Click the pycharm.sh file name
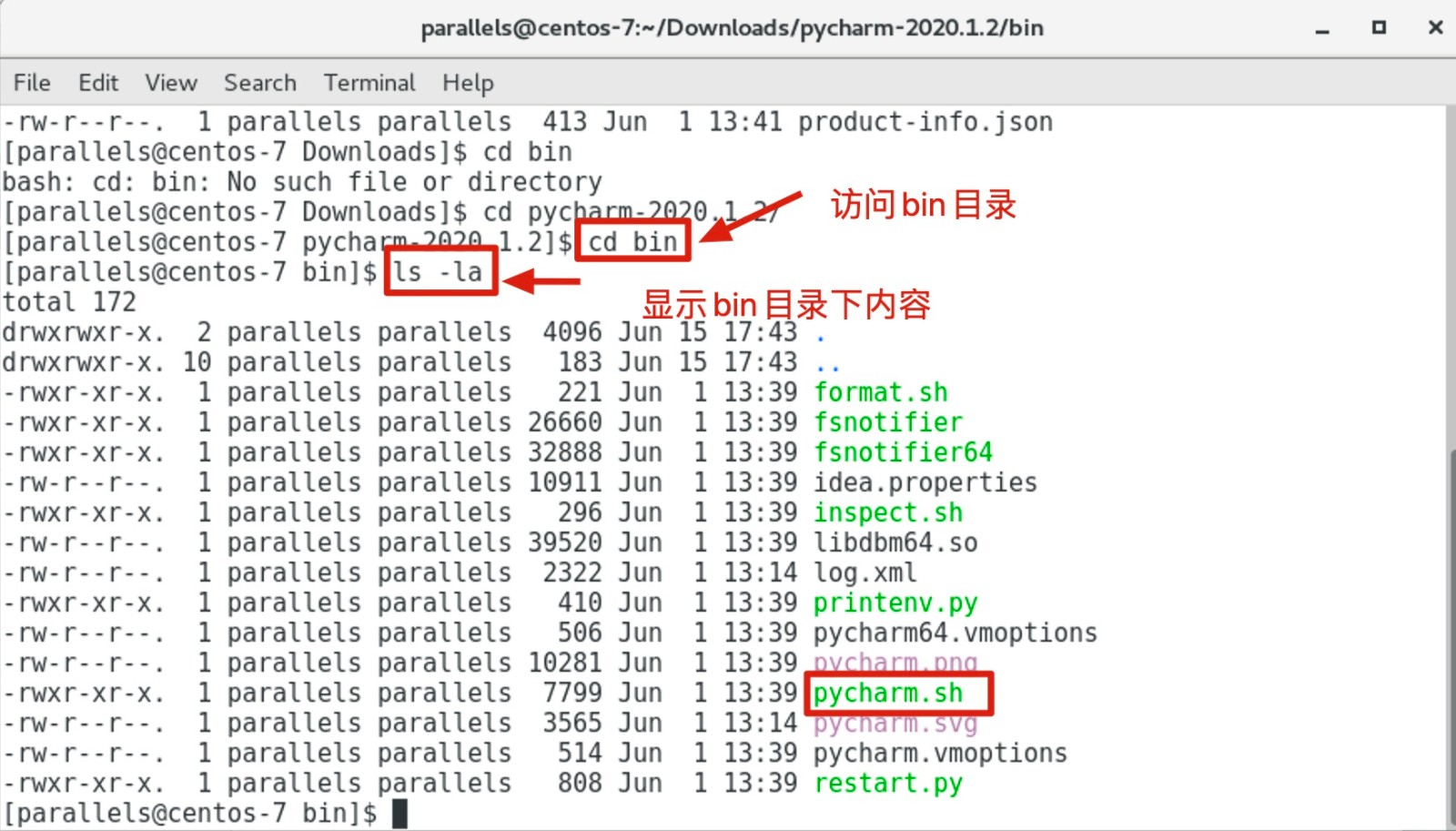Viewport: 1456px width, 831px height. [x=888, y=694]
